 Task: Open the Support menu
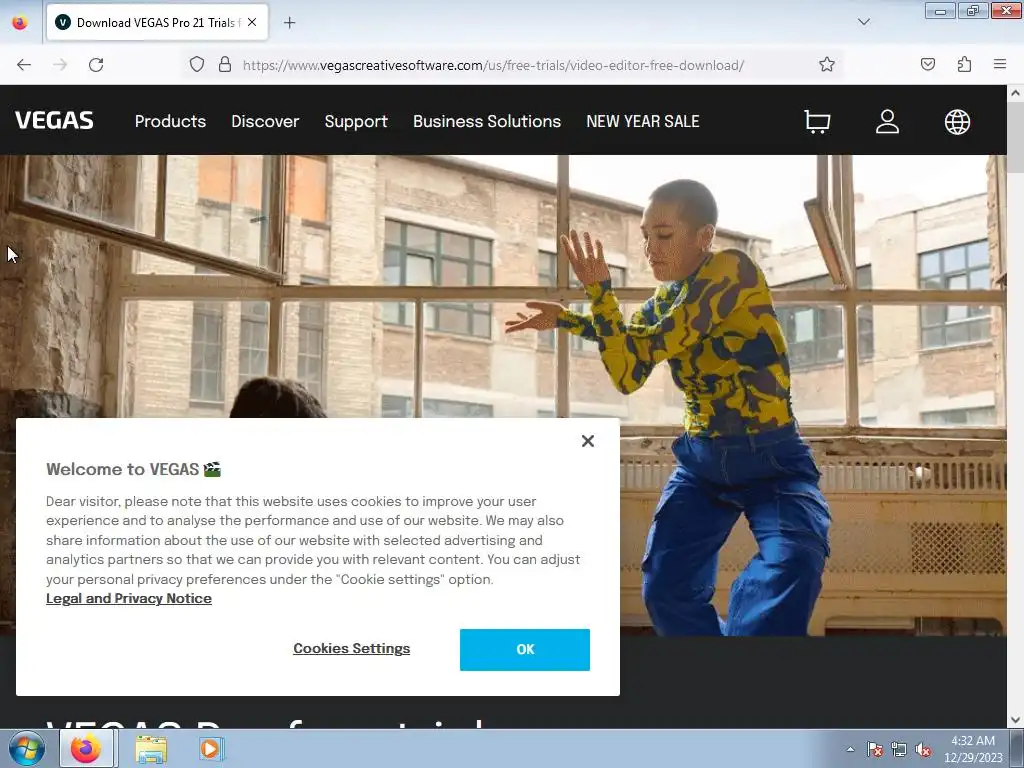click(356, 121)
